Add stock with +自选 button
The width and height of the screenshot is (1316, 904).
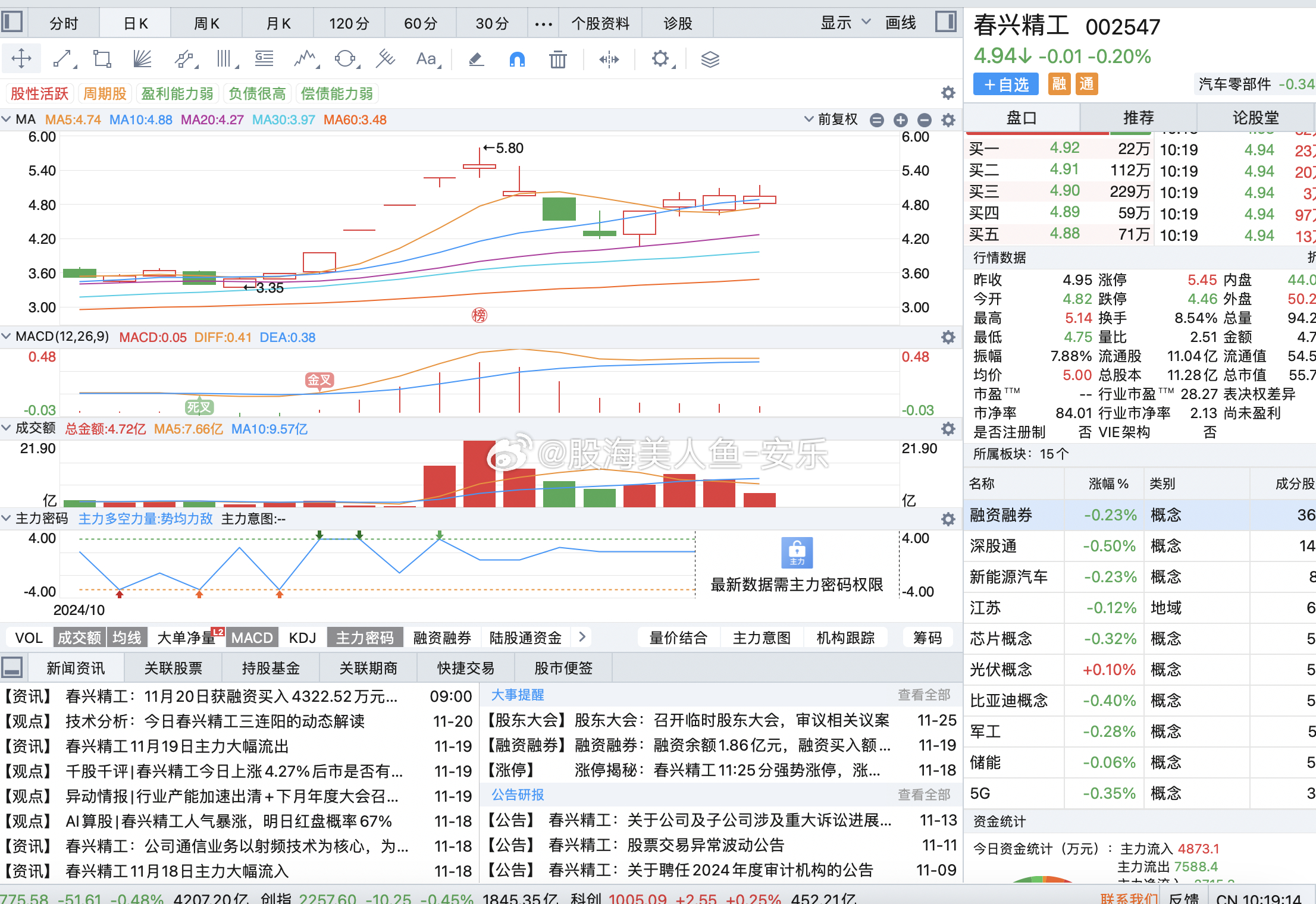click(1006, 84)
